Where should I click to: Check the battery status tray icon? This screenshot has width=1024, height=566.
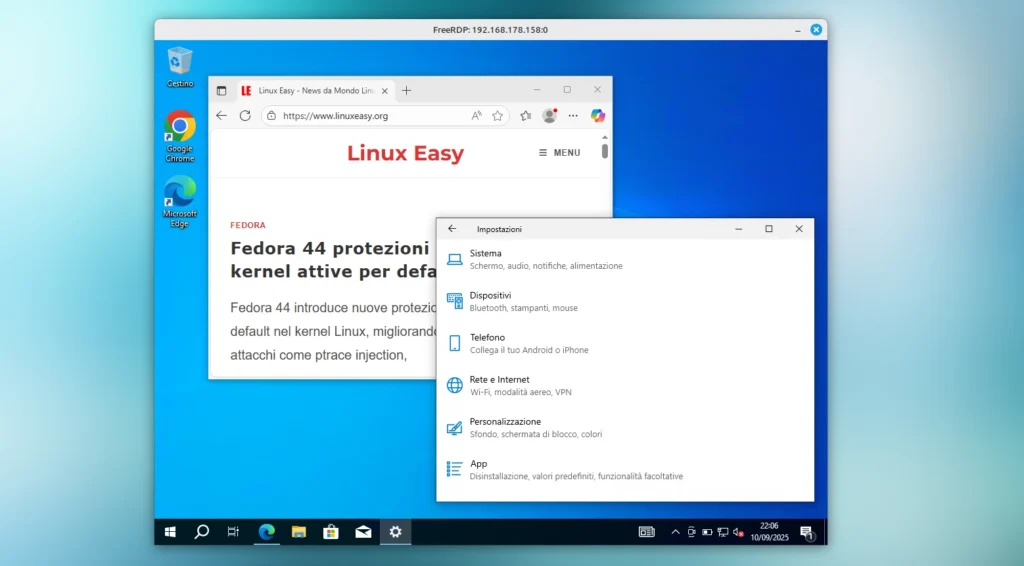point(707,532)
